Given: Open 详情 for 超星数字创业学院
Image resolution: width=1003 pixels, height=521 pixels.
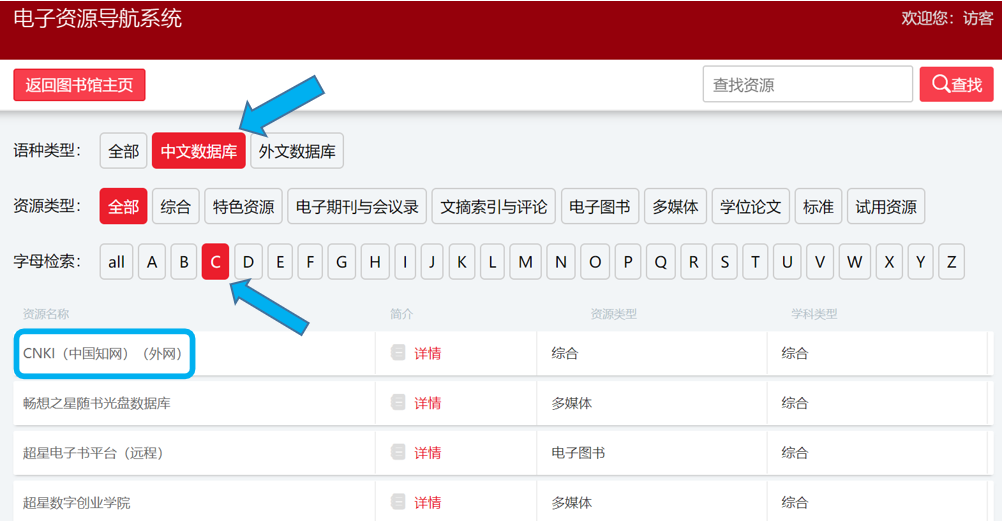Looking at the screenshot, I should tap(427, 502).
